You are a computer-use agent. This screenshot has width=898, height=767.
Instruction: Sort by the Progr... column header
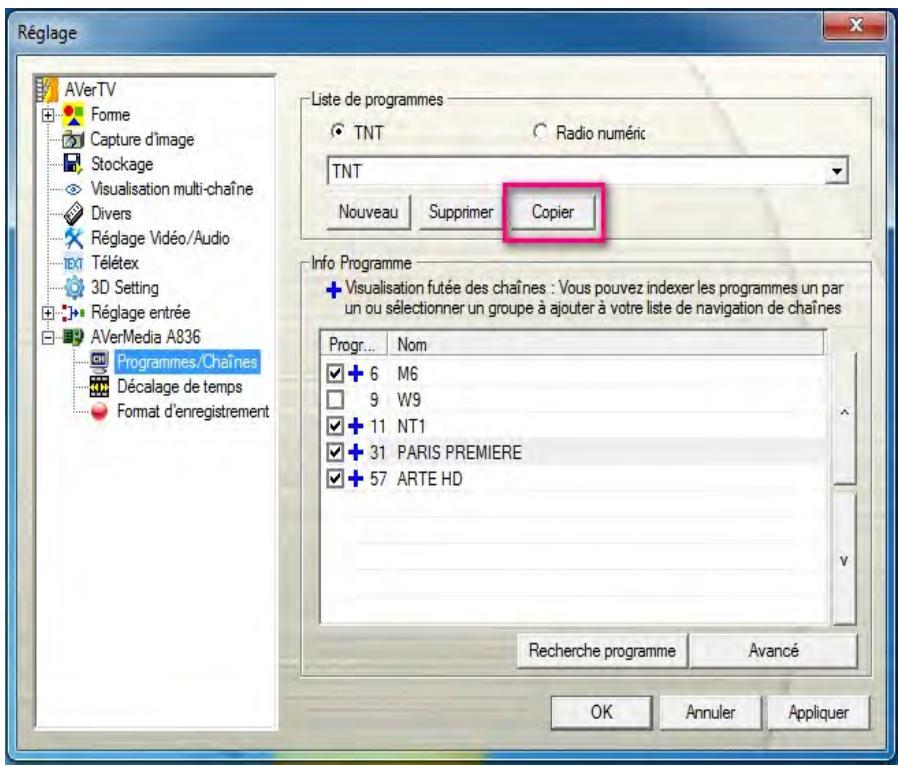point(353,345)
